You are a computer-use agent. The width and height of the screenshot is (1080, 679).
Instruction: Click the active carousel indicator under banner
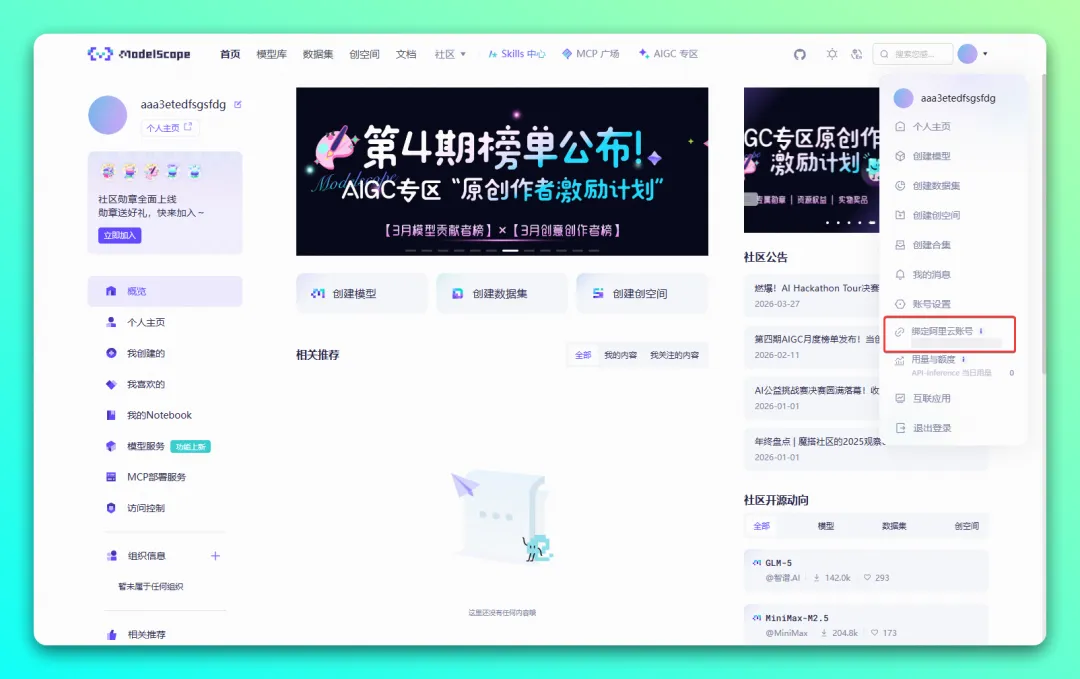510,251
